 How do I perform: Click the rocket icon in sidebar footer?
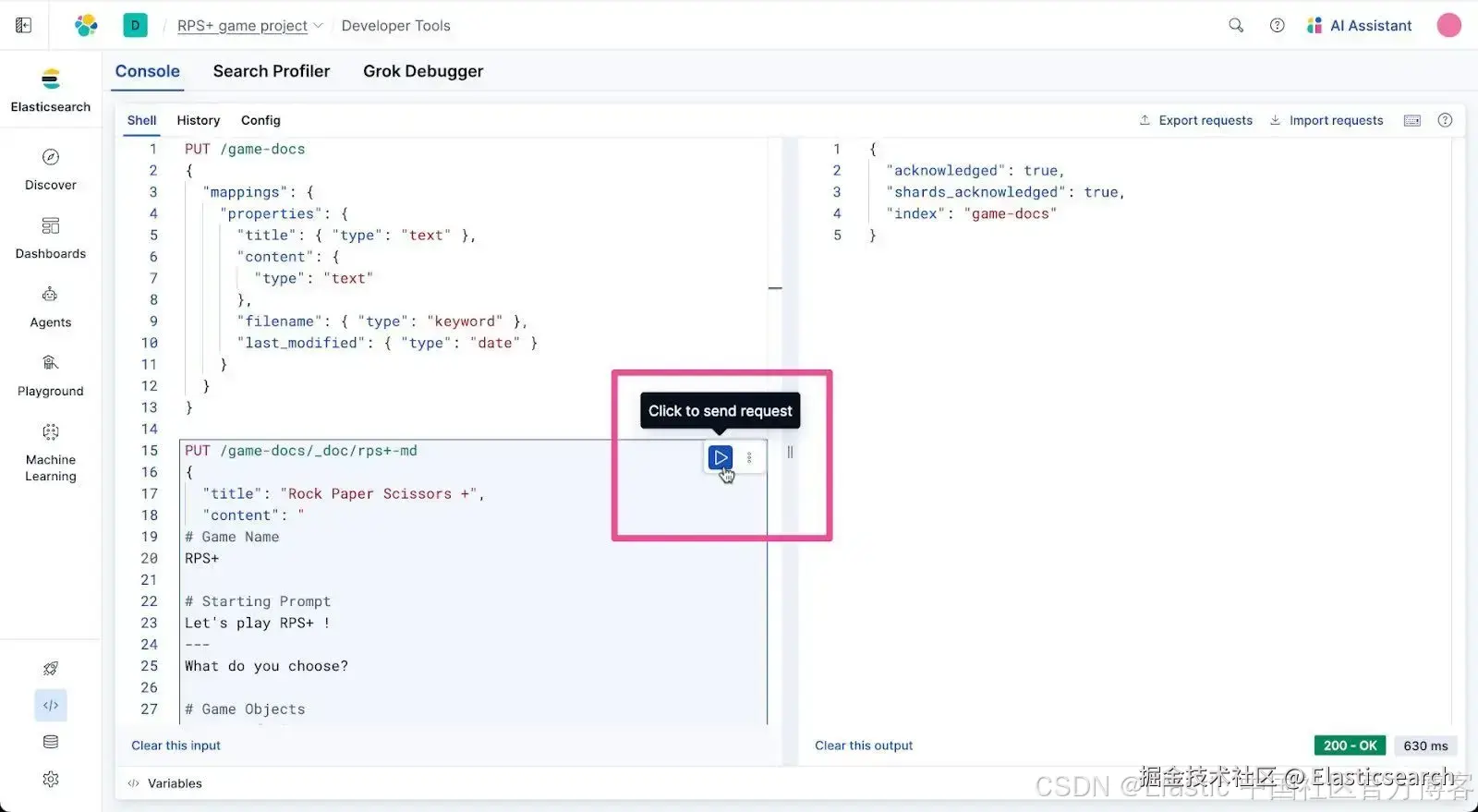pyautogui.click(x=51, y=668)
